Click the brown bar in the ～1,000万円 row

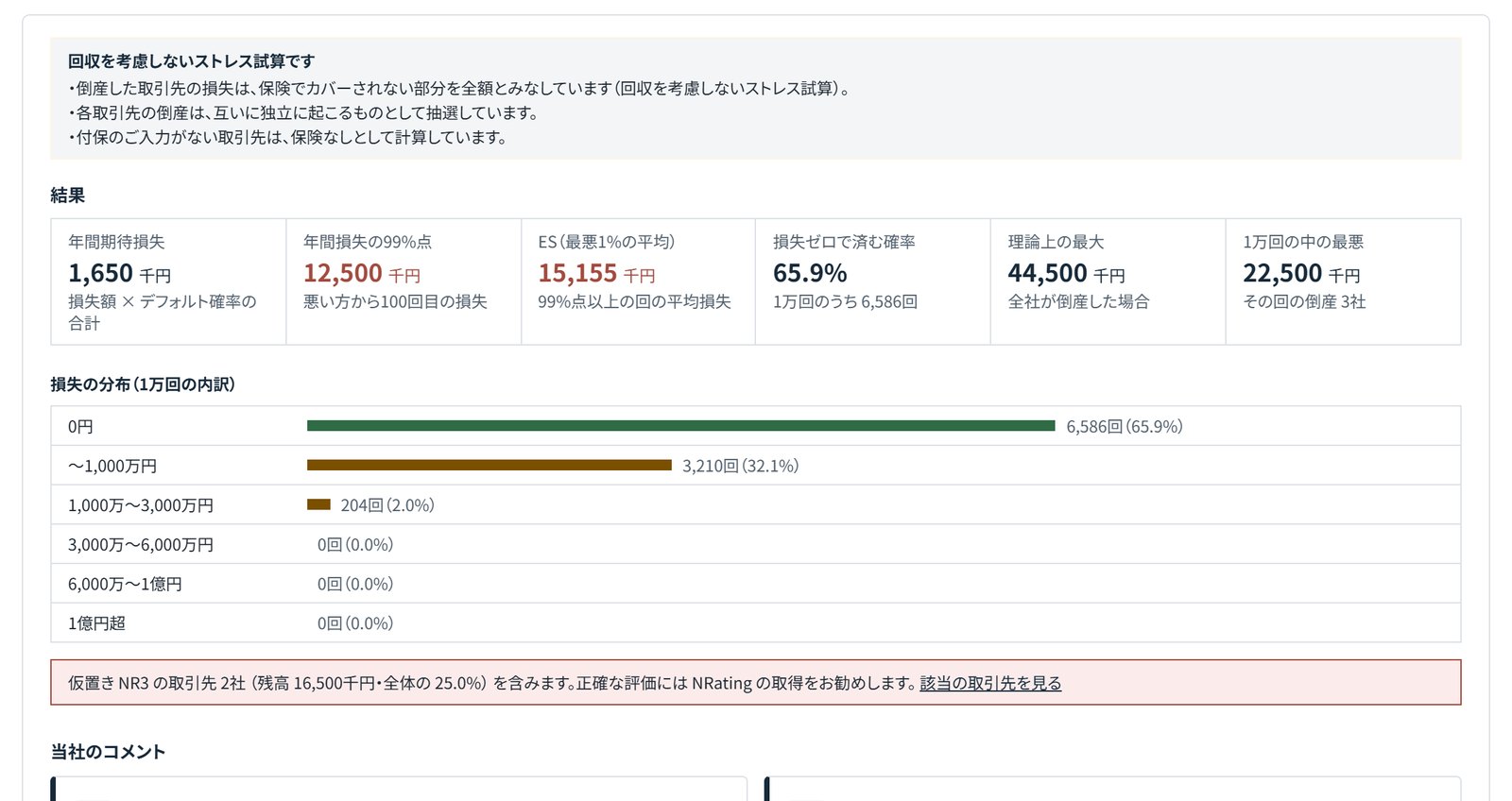coord(489,466)
